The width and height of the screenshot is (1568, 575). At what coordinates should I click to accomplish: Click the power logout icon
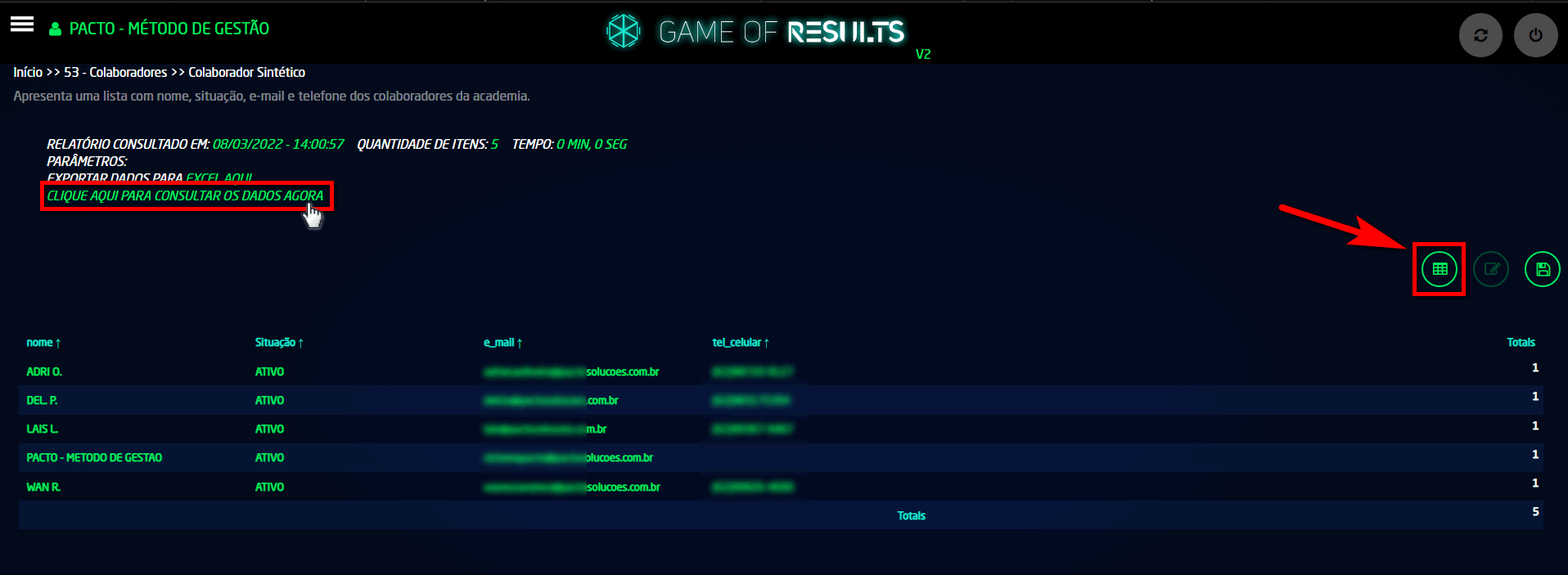click(x=1535, y=35)
